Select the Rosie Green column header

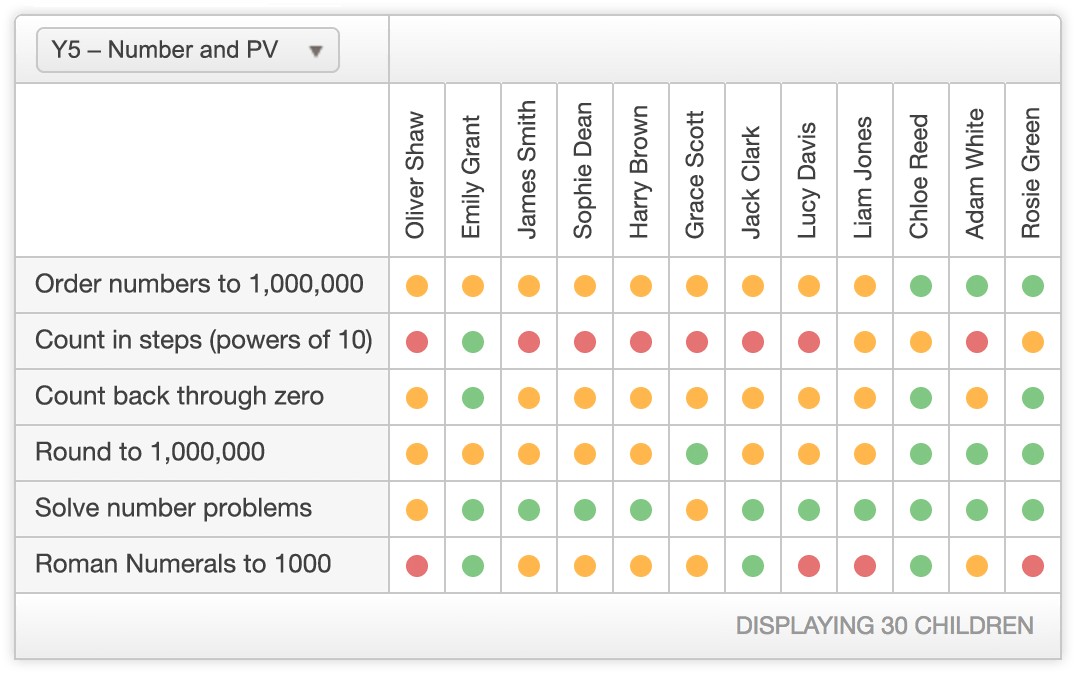(1031, 173)
